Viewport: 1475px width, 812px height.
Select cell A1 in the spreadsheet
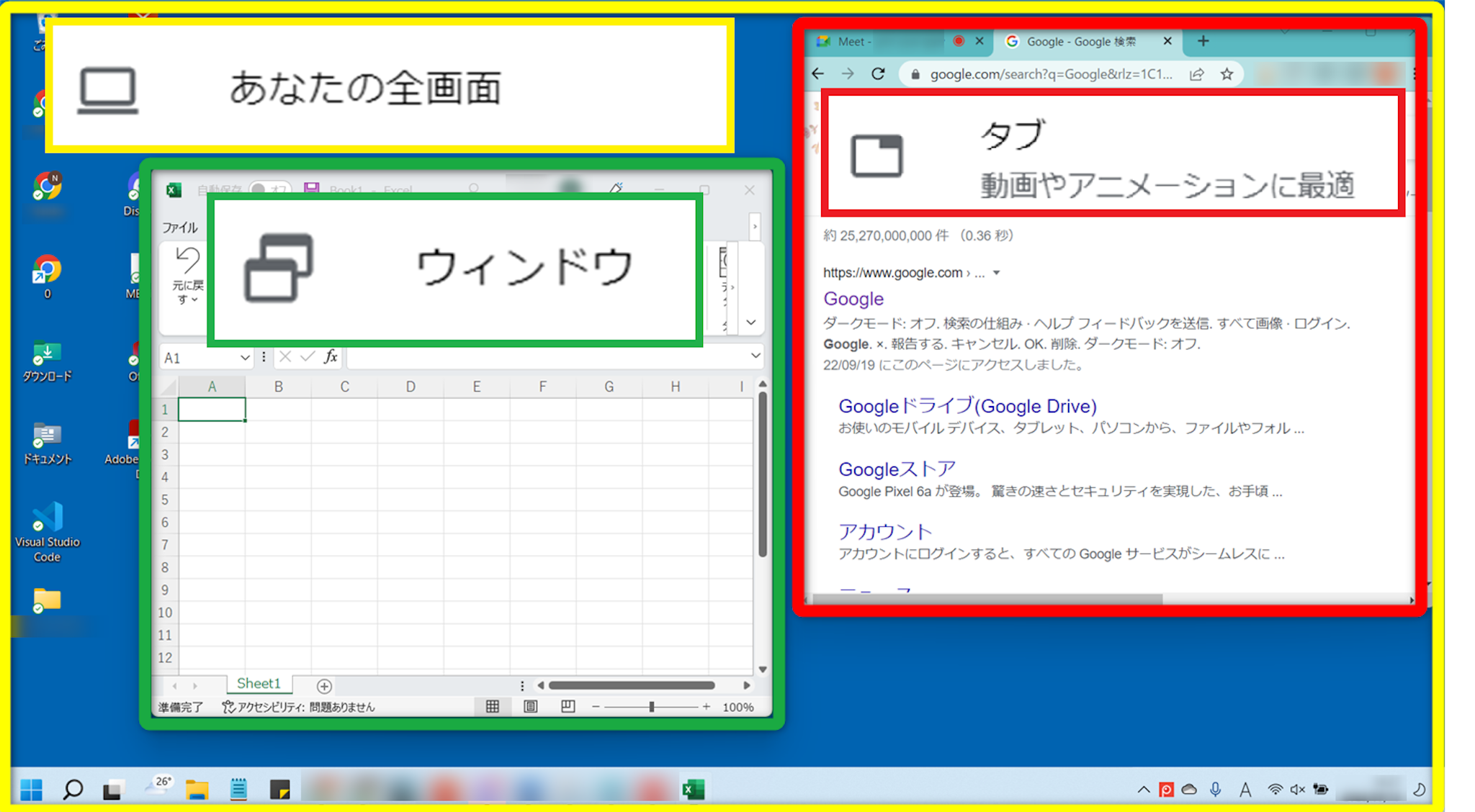pos(212,410)
